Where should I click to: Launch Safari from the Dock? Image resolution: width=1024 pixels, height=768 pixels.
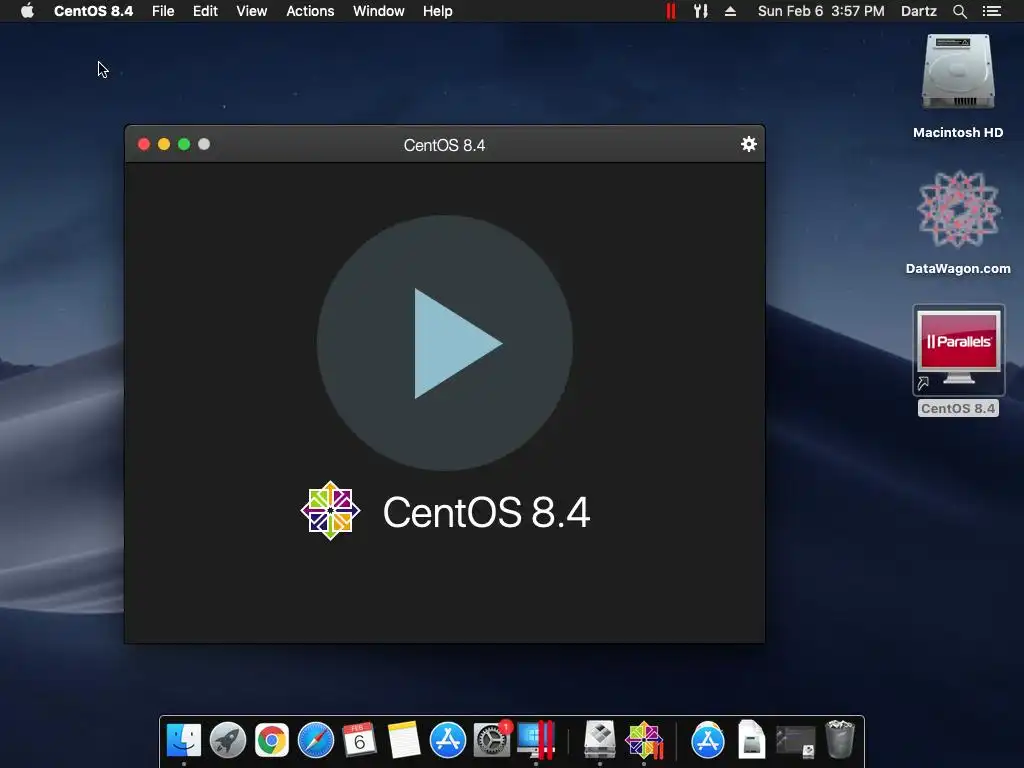pyautogui.click(x=315, y=740)
